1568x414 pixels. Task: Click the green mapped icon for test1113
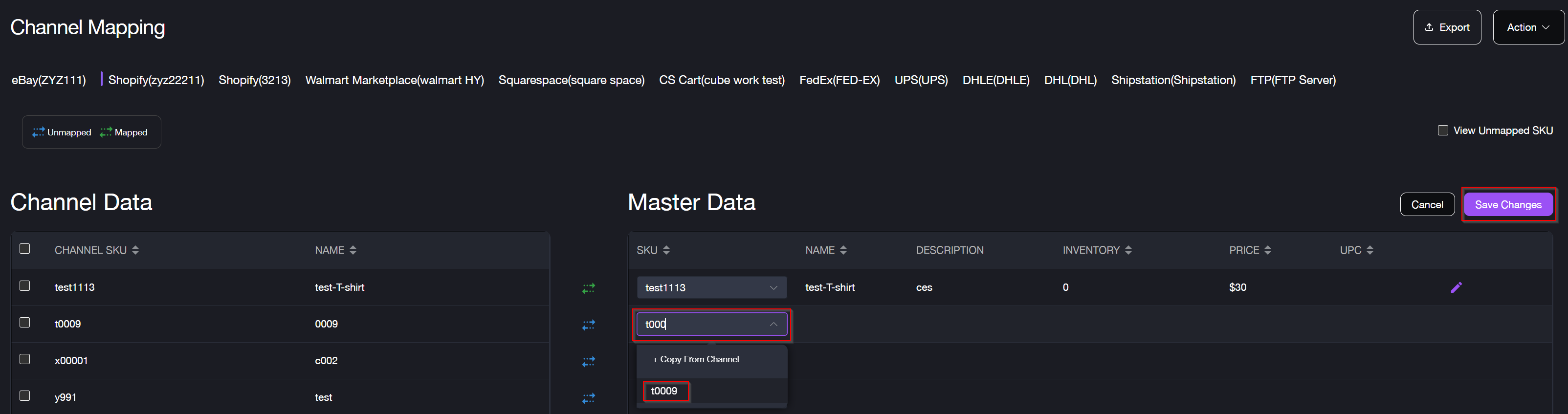[x=588, y=288]
